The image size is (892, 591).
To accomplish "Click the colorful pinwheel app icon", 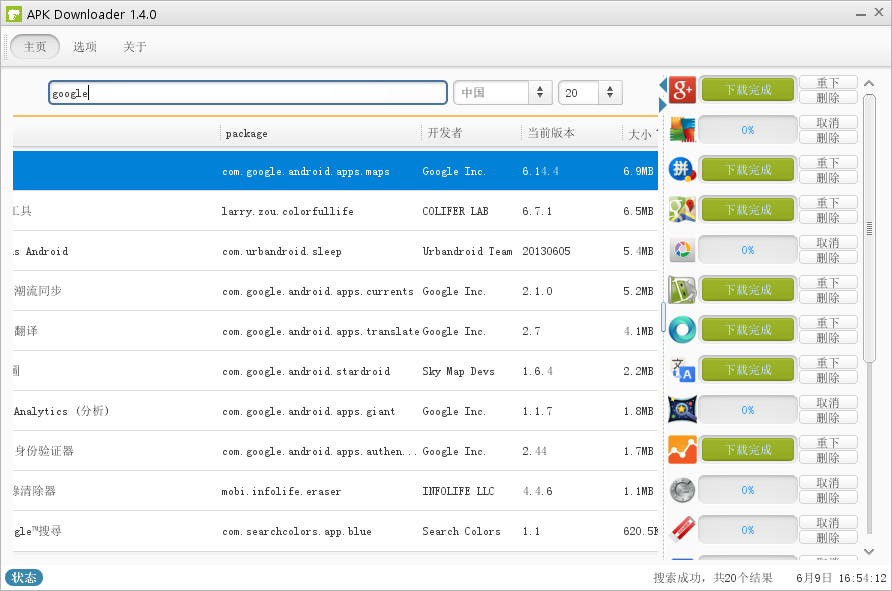I will (x=682, y=250).
